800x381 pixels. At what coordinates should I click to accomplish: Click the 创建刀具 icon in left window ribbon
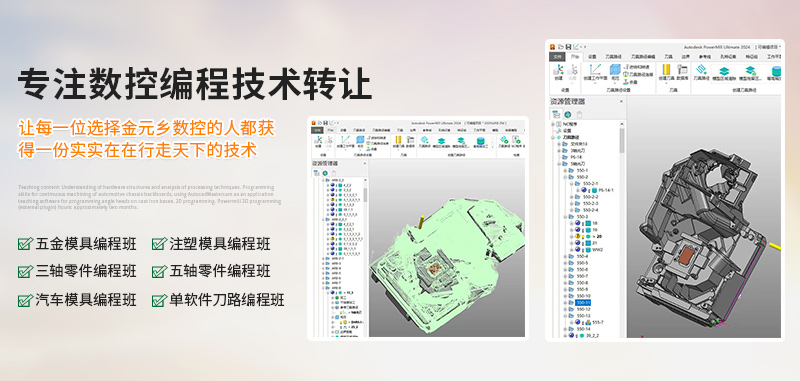pos(398,140)
